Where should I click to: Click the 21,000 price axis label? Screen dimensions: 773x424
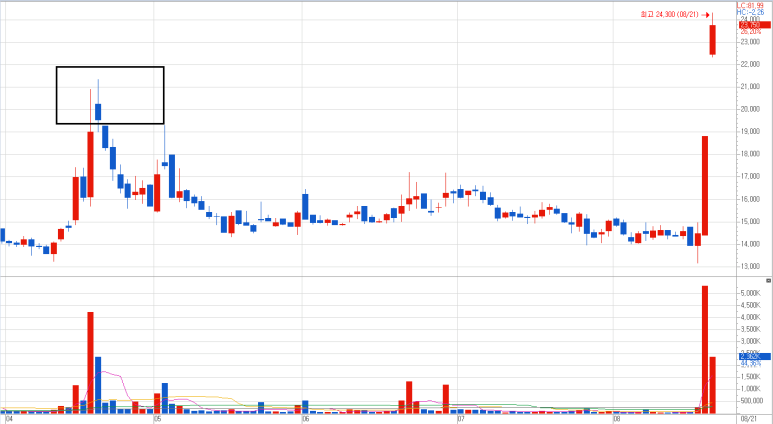(750, 87)
